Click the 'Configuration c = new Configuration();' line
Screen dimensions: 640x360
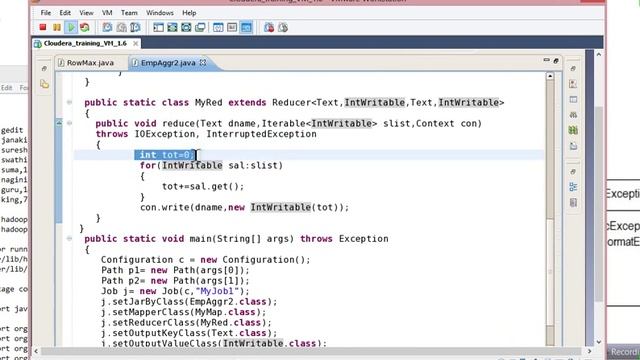[206, 260]
